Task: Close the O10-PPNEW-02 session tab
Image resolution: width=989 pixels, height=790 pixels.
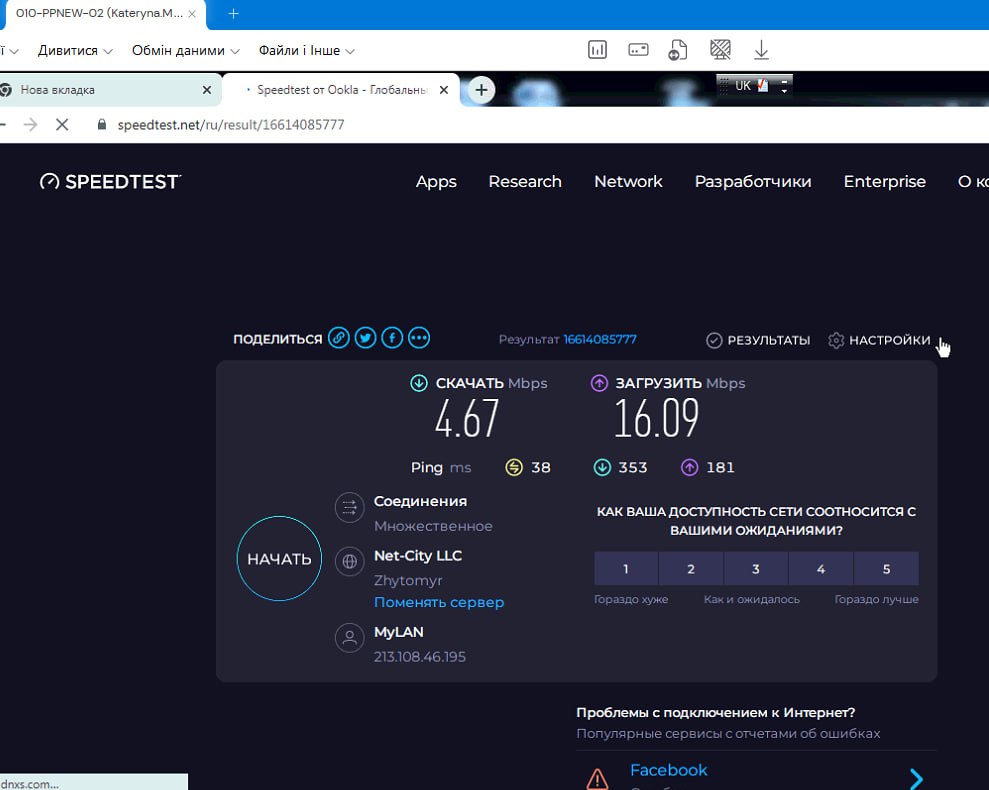Action: (x=192, y=14)
